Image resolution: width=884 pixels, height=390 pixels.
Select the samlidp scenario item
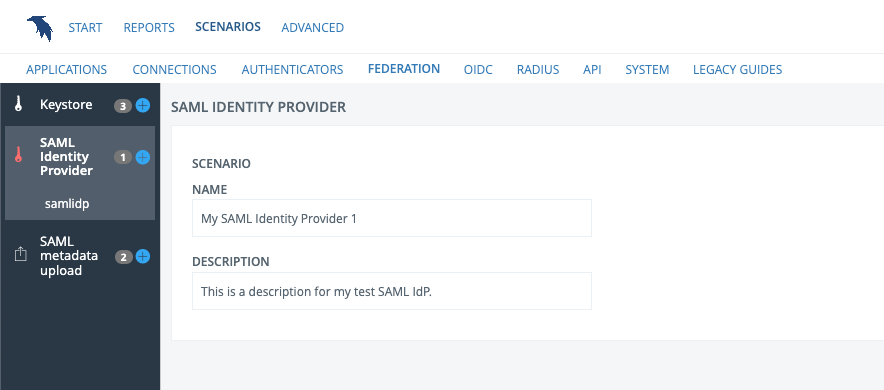point(67,203)
